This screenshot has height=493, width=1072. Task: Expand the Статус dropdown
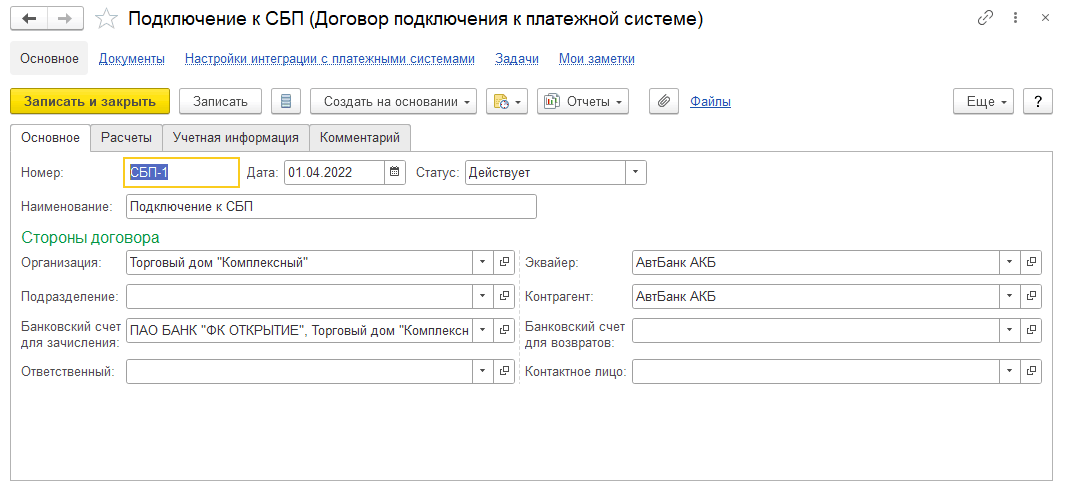tap(636, 172)
